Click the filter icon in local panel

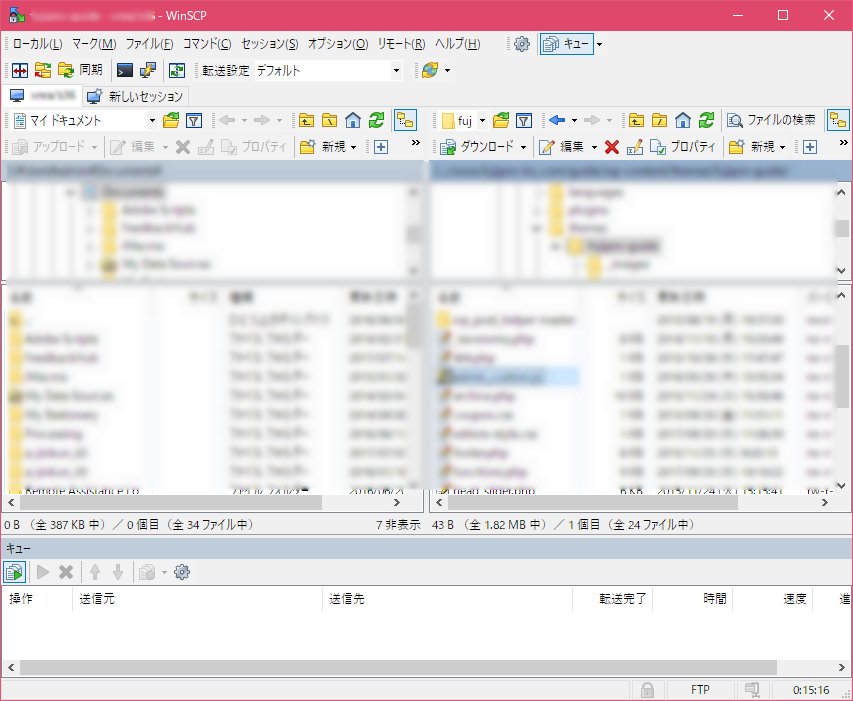[194, 120]
